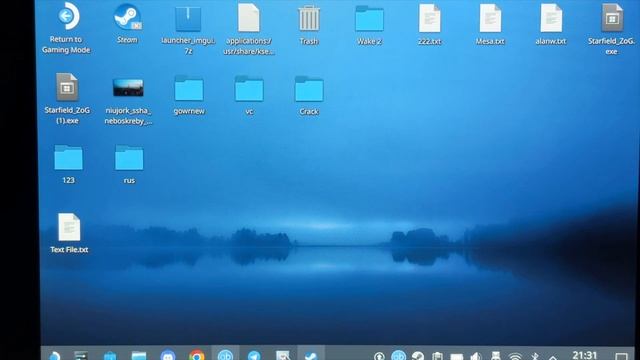Select the Text File.txt document
Viewport: 640px width, 360px height.
pos(69,233)
